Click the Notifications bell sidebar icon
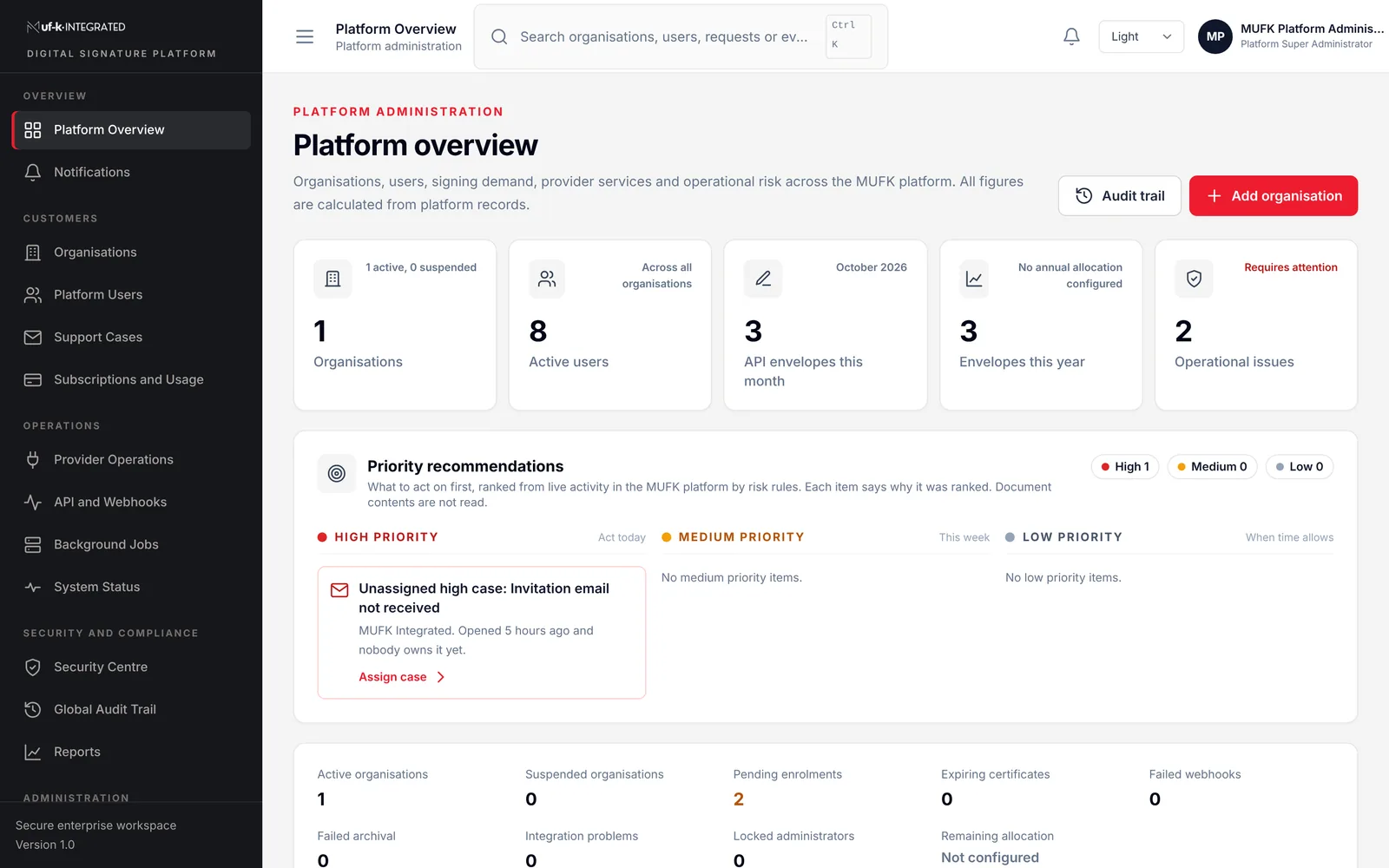Image resolution: width=1389 pixels, height=868 pixels. (33, 173)
